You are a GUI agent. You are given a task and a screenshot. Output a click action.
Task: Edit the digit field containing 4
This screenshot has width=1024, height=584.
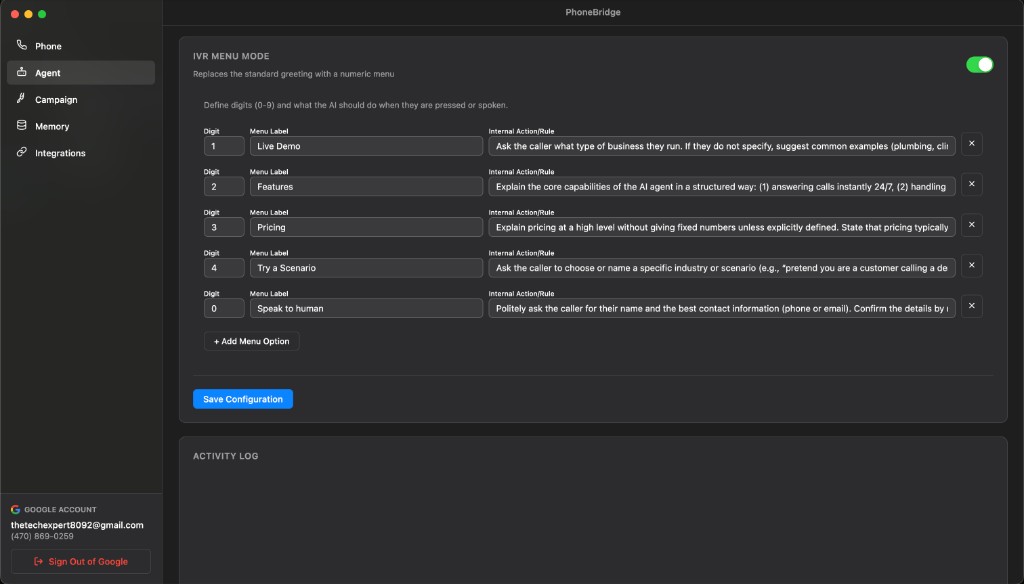[x=224, y=268]
